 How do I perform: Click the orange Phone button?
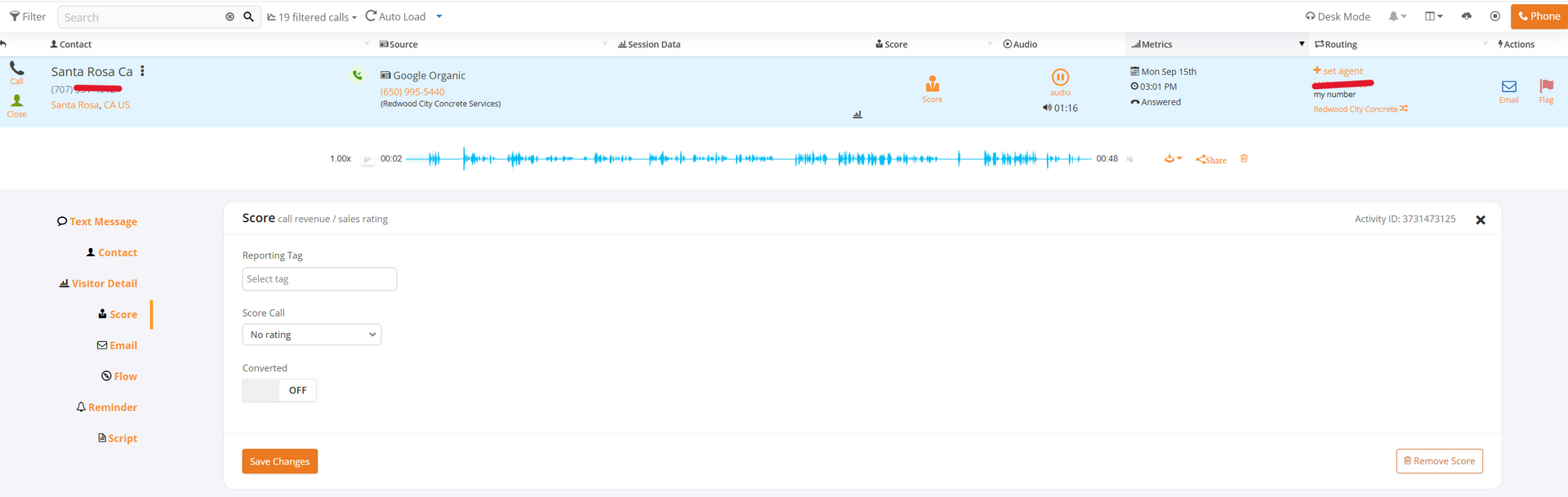1539,16
